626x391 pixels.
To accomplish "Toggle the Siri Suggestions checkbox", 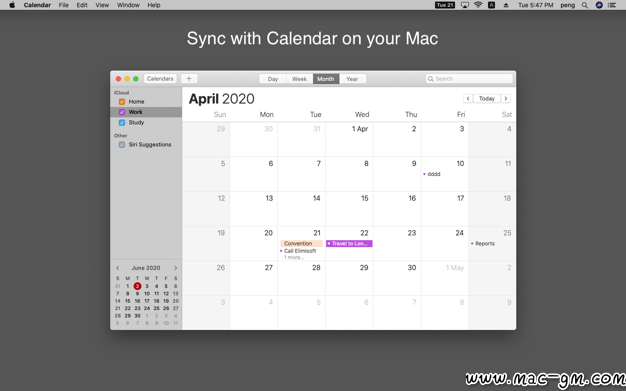I will pyautogui.click(x=122, y=145).
